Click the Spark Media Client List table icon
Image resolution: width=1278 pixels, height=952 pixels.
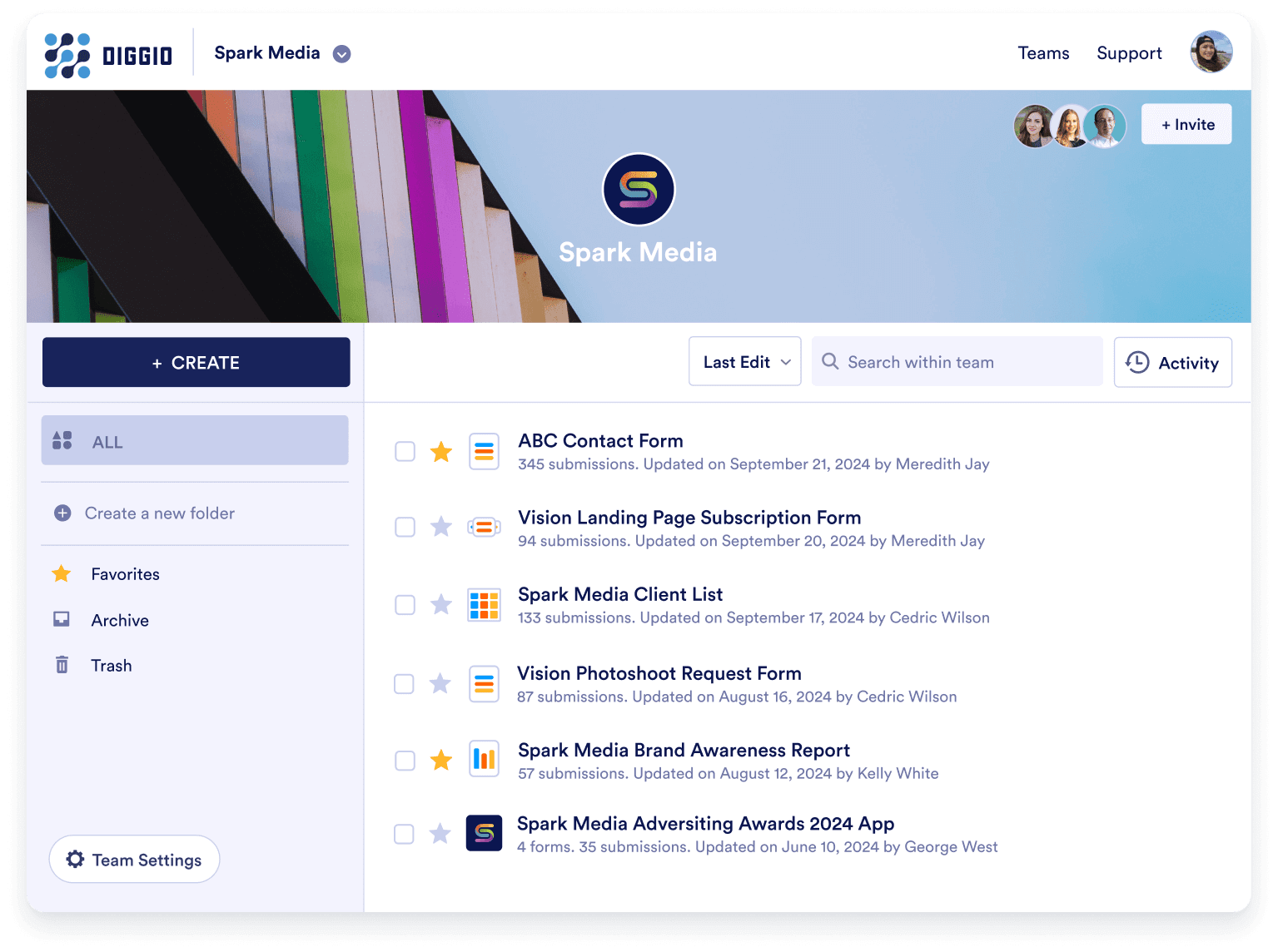tap(484, 605)
